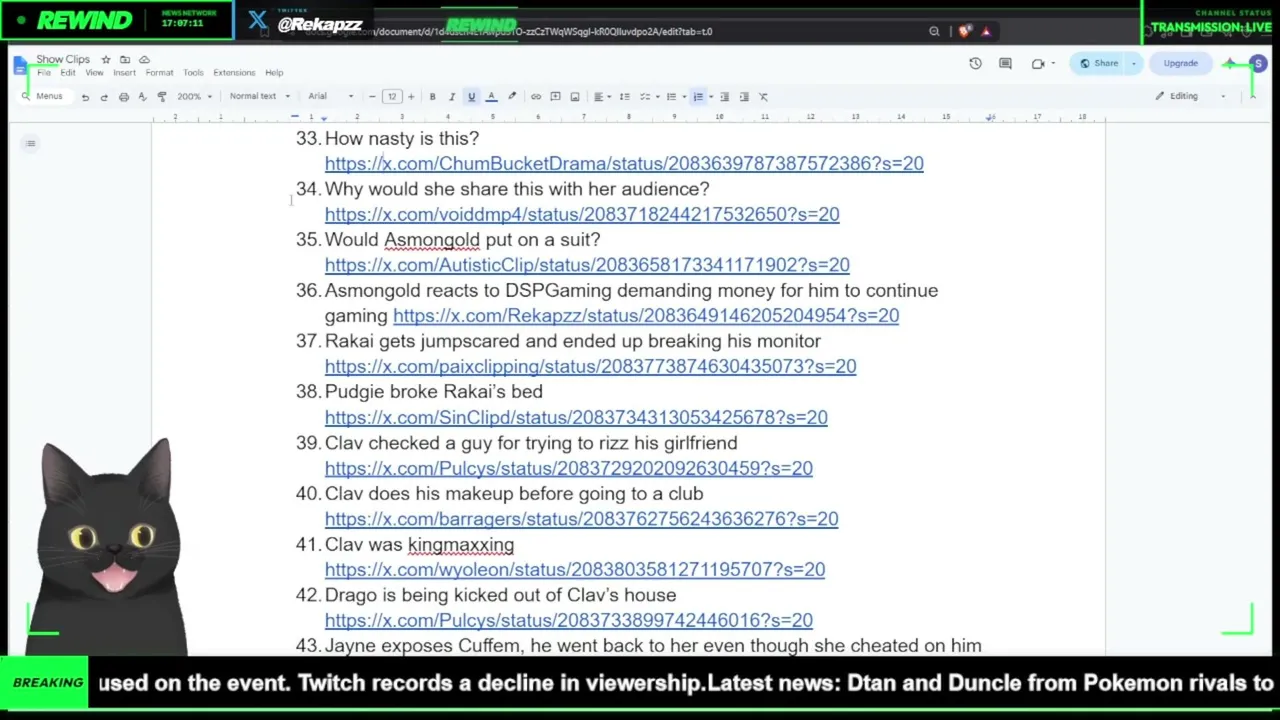Decrease the indent
Viewport: 1280px width, 720px height.
[725, 97]
